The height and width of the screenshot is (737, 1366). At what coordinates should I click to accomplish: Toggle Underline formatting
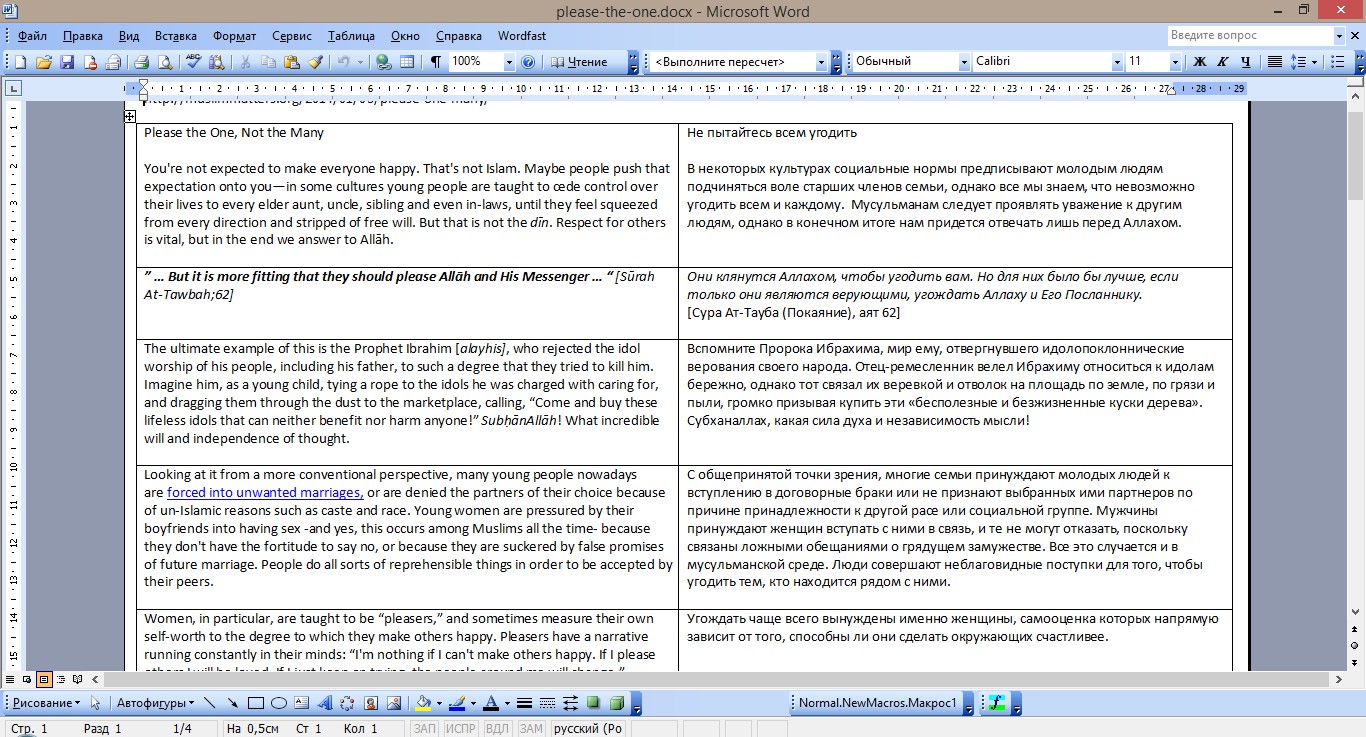pos(1245,62)
